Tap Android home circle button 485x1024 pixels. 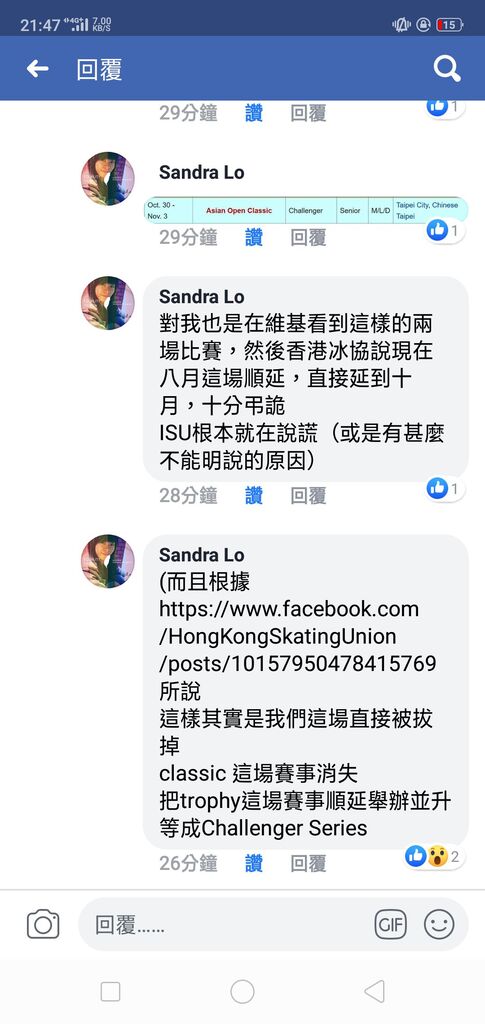(242, 991)
